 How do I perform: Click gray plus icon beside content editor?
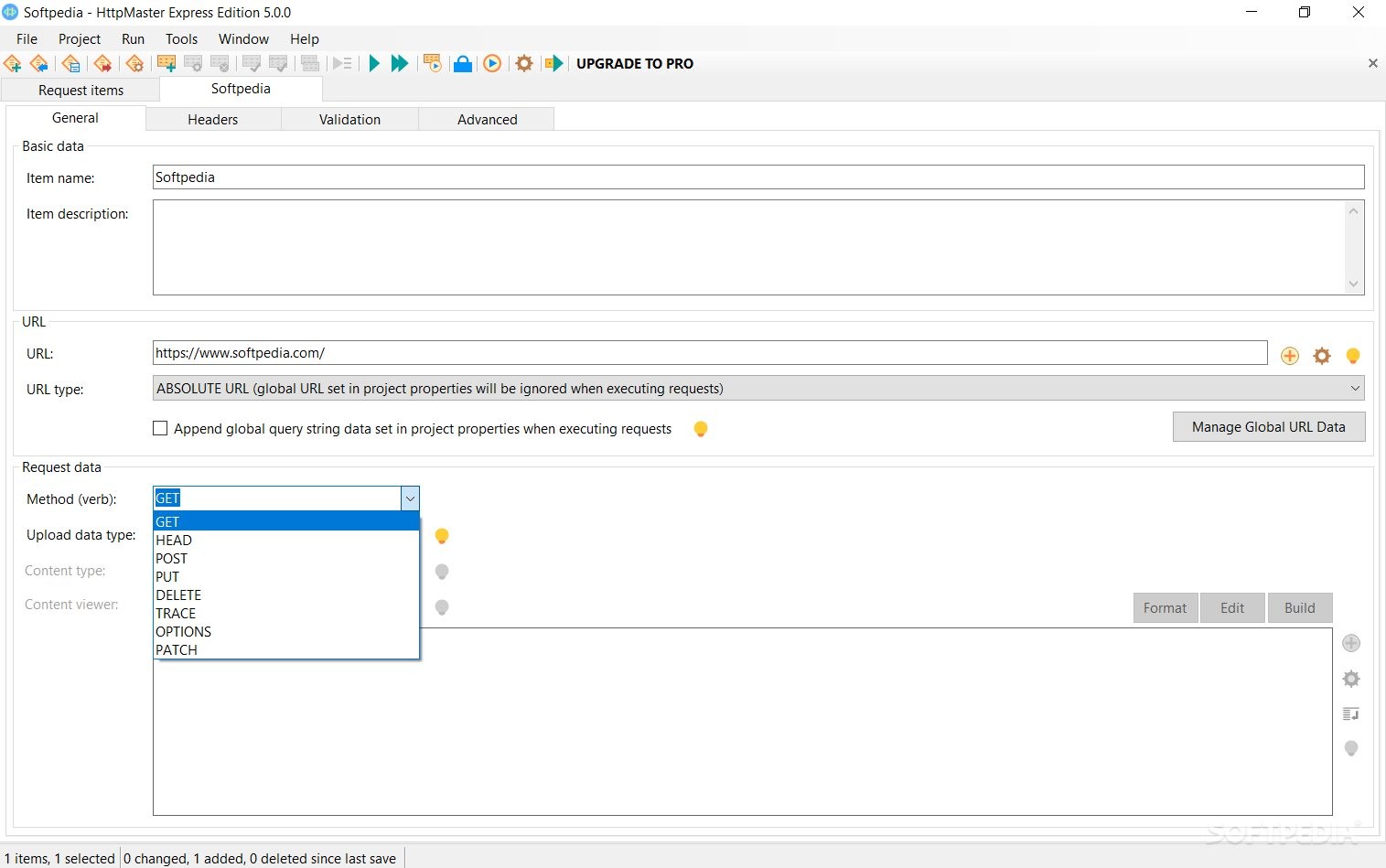[x=1351, y=643]
